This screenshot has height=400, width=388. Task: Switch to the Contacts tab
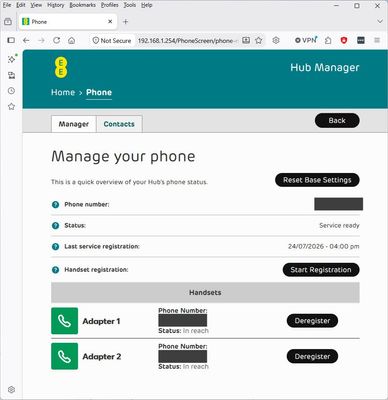click(x=119, y=124)
